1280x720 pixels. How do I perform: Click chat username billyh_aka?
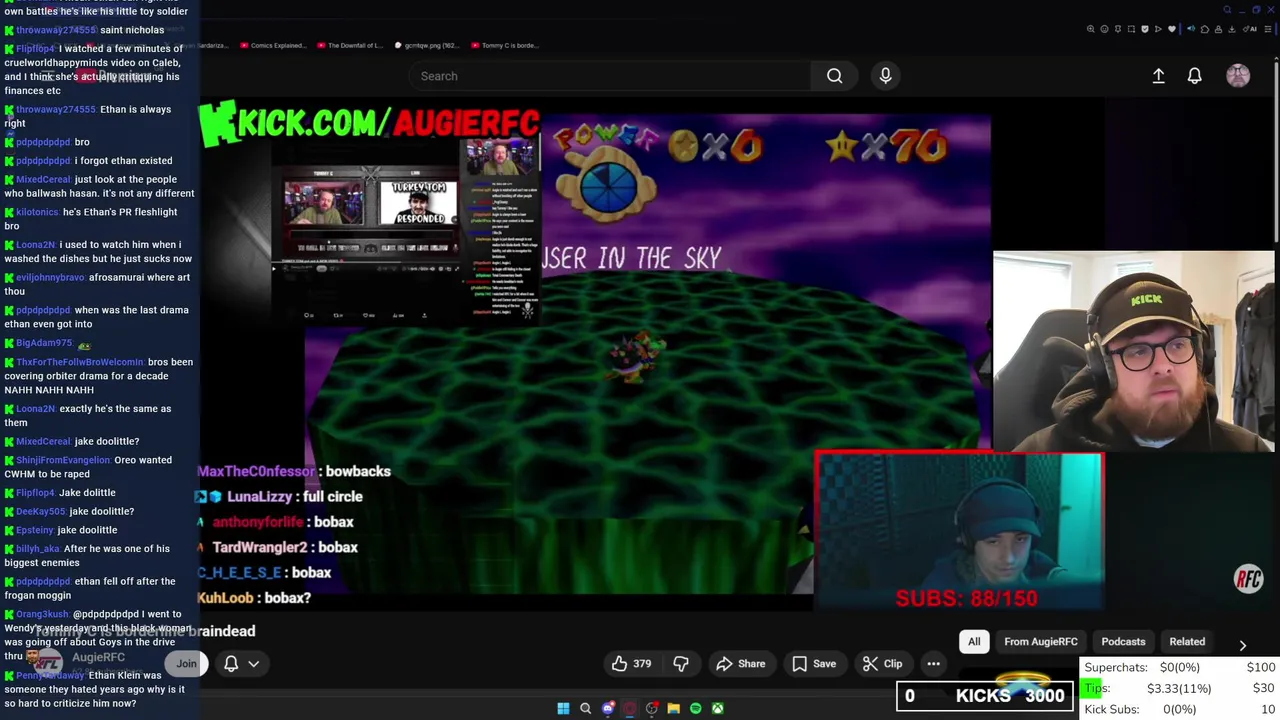[x=38, y=548]
